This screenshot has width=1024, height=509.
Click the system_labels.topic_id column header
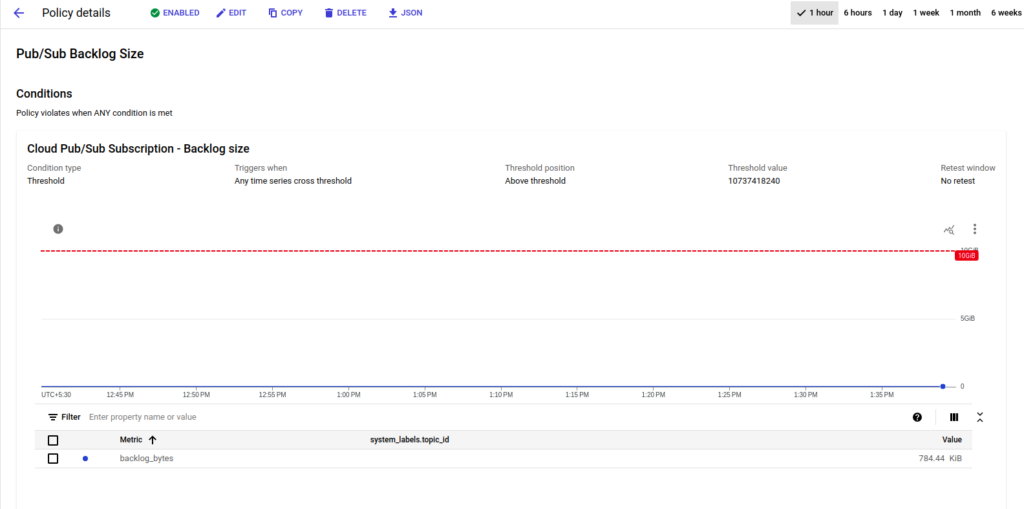coord(409,440)
